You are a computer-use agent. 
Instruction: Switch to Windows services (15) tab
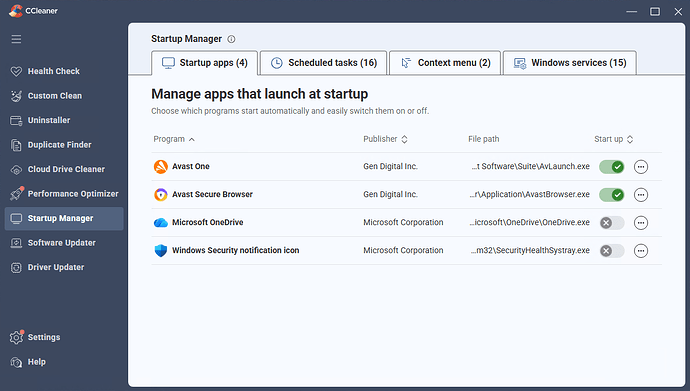[x=570, y=63]
